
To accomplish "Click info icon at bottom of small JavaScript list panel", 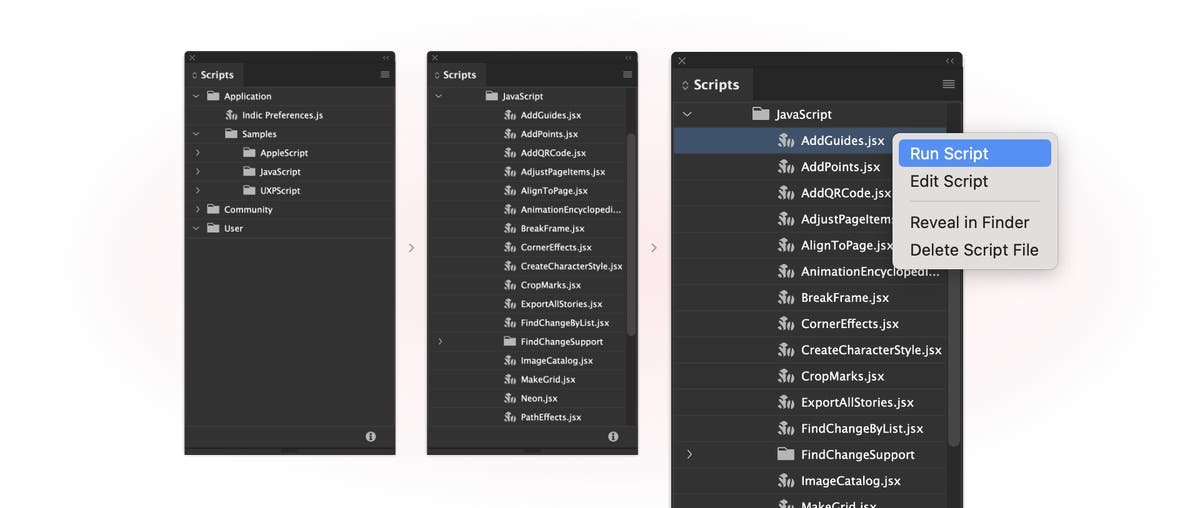I will pyautogui.click(x=612, y=437).
